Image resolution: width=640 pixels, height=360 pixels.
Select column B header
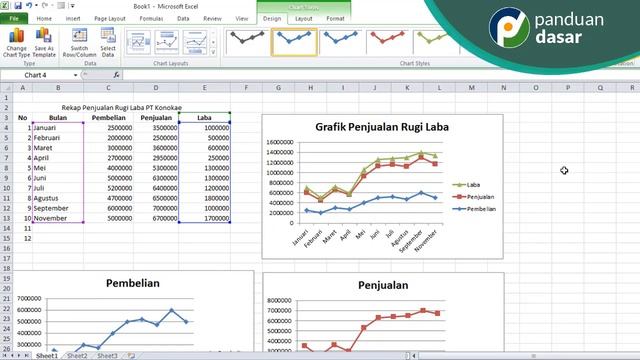(x=58, y=88)
